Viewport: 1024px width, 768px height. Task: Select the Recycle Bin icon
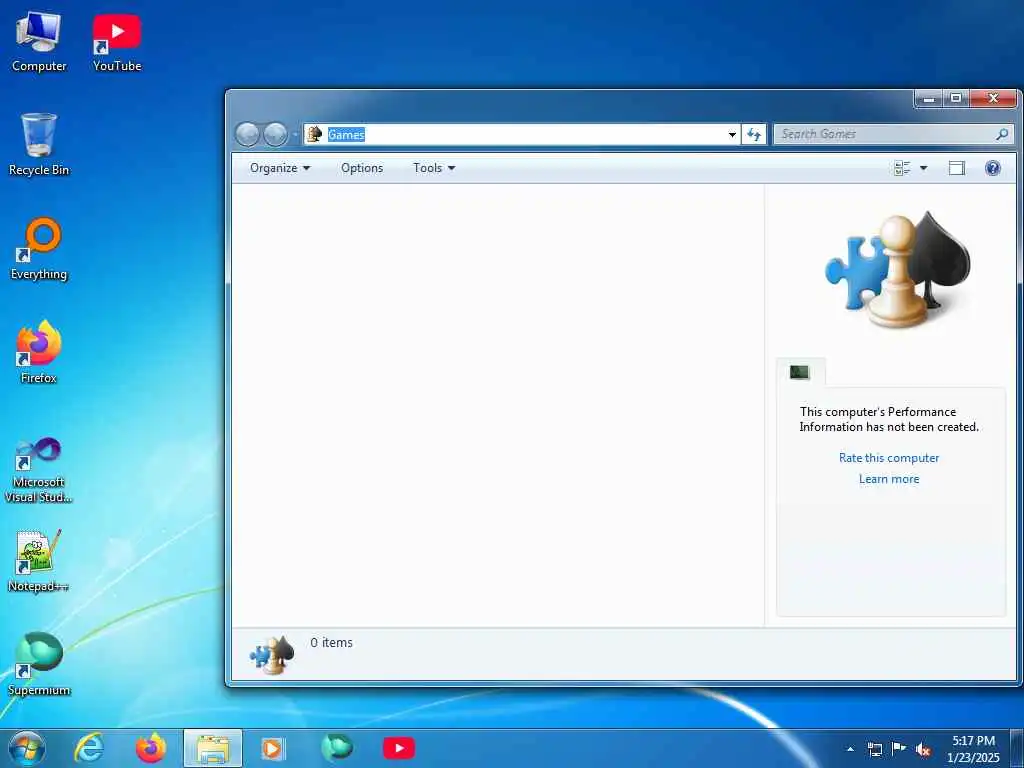(x=39, y=145)
